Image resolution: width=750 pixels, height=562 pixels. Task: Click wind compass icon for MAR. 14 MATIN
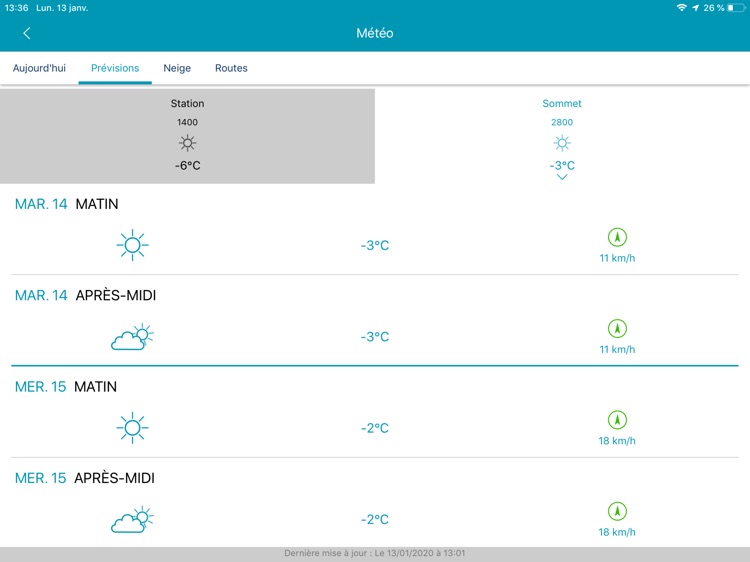pos(617,237)
